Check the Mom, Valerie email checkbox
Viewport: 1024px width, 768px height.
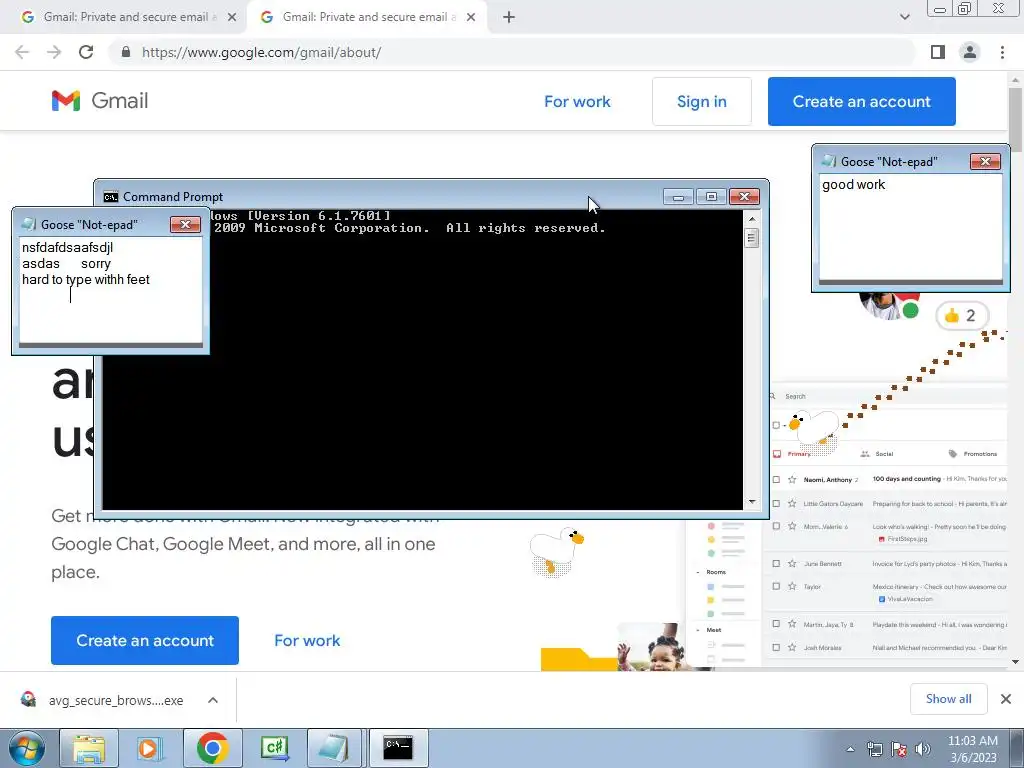(776, 526)
